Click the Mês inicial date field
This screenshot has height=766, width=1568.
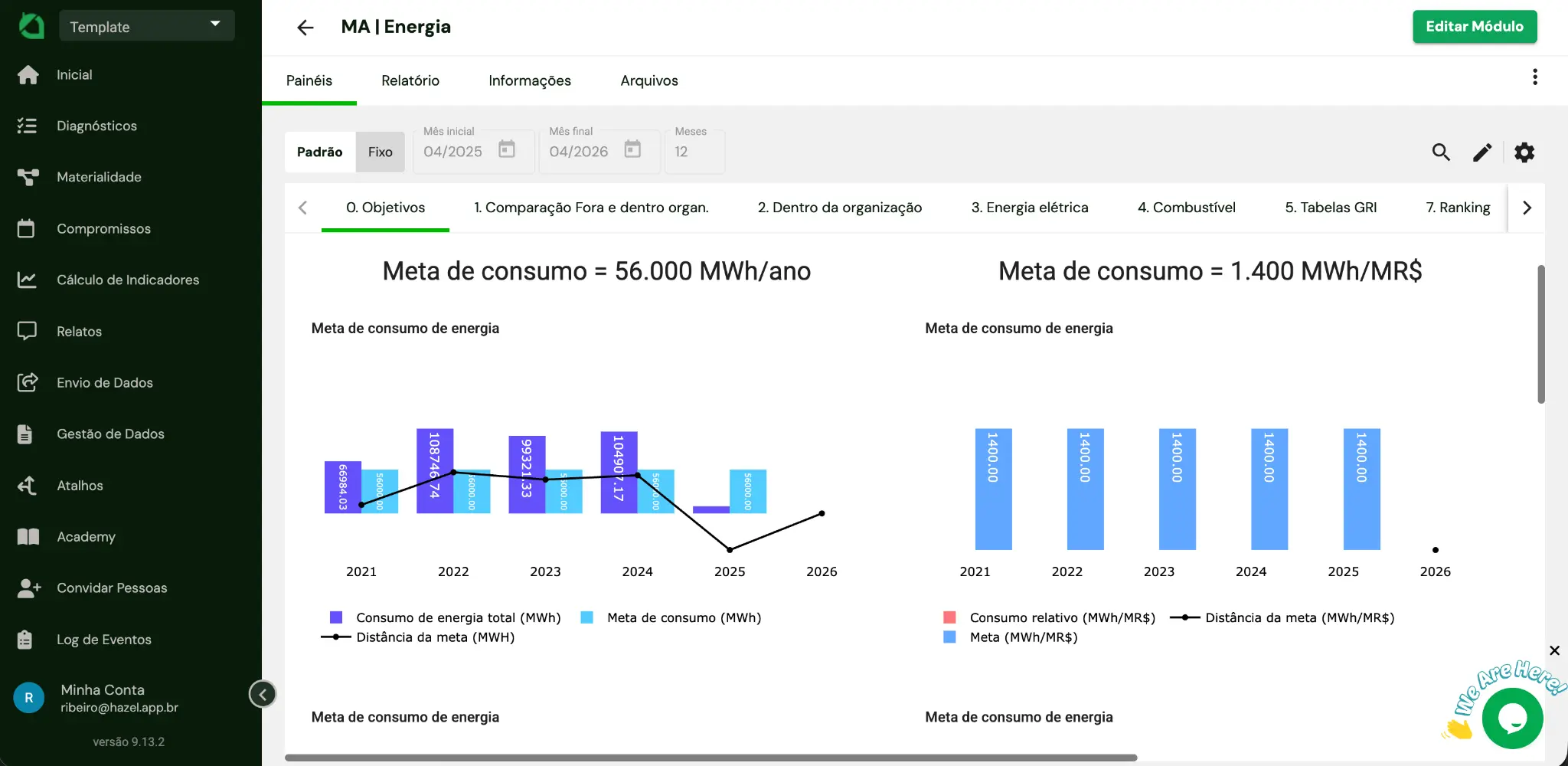point(474,152)
